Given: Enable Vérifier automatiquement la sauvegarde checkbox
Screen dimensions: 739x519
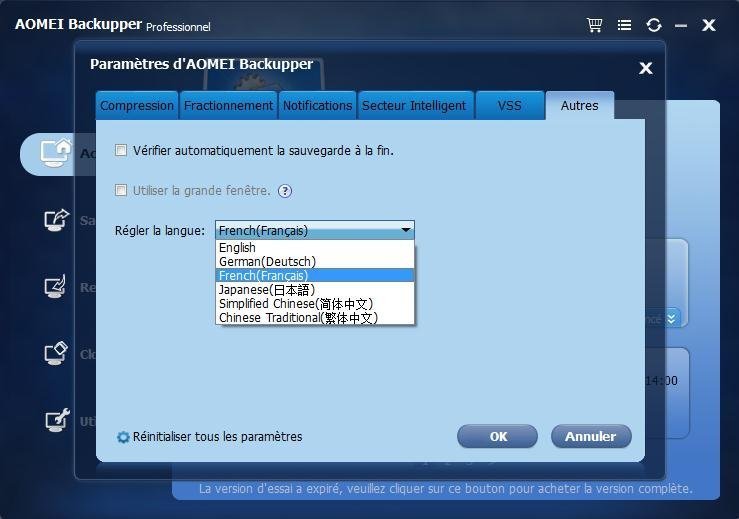Looking at the screenshot, I should coord(121,150).
